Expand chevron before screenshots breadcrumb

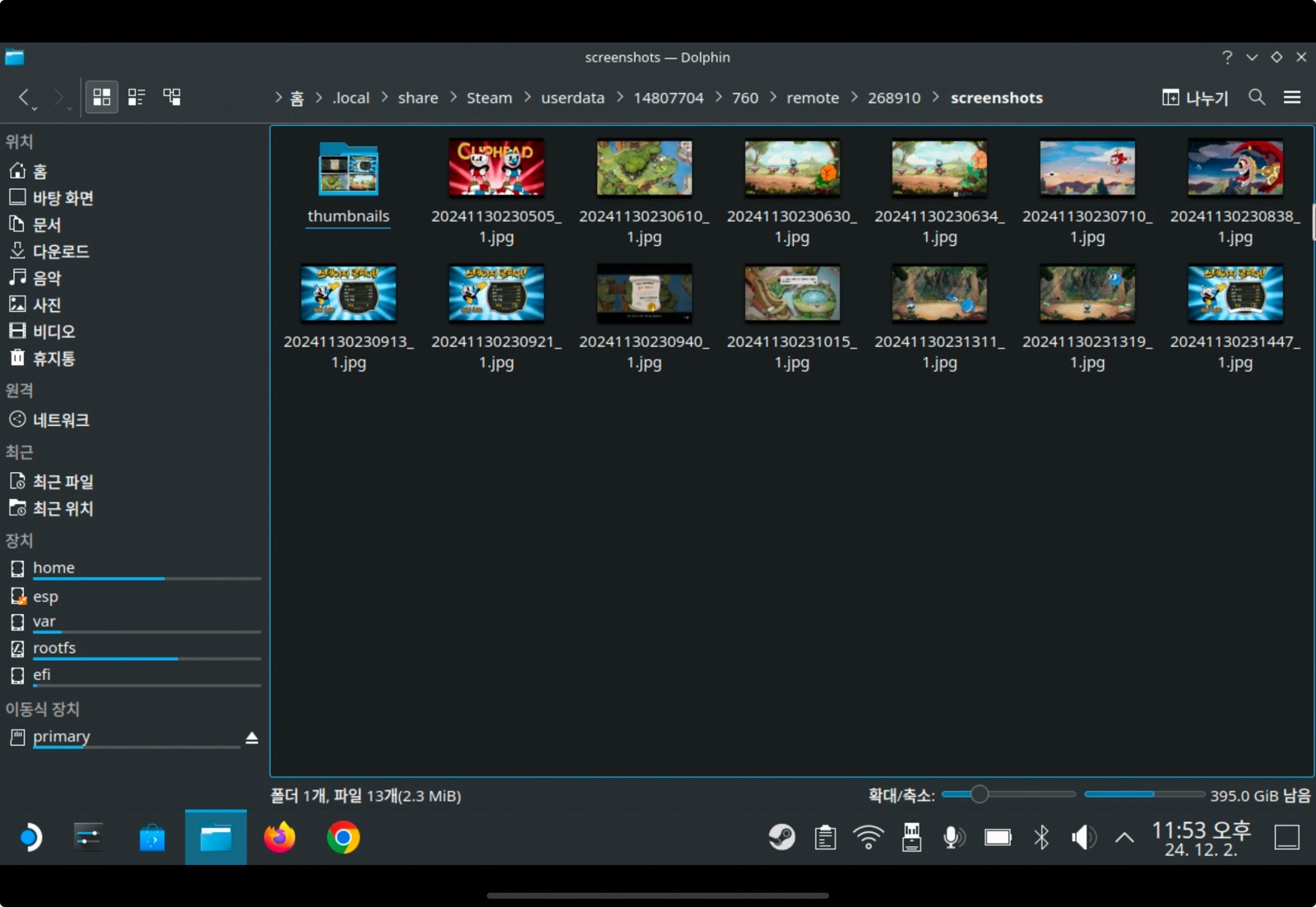[x=936, y=97]
